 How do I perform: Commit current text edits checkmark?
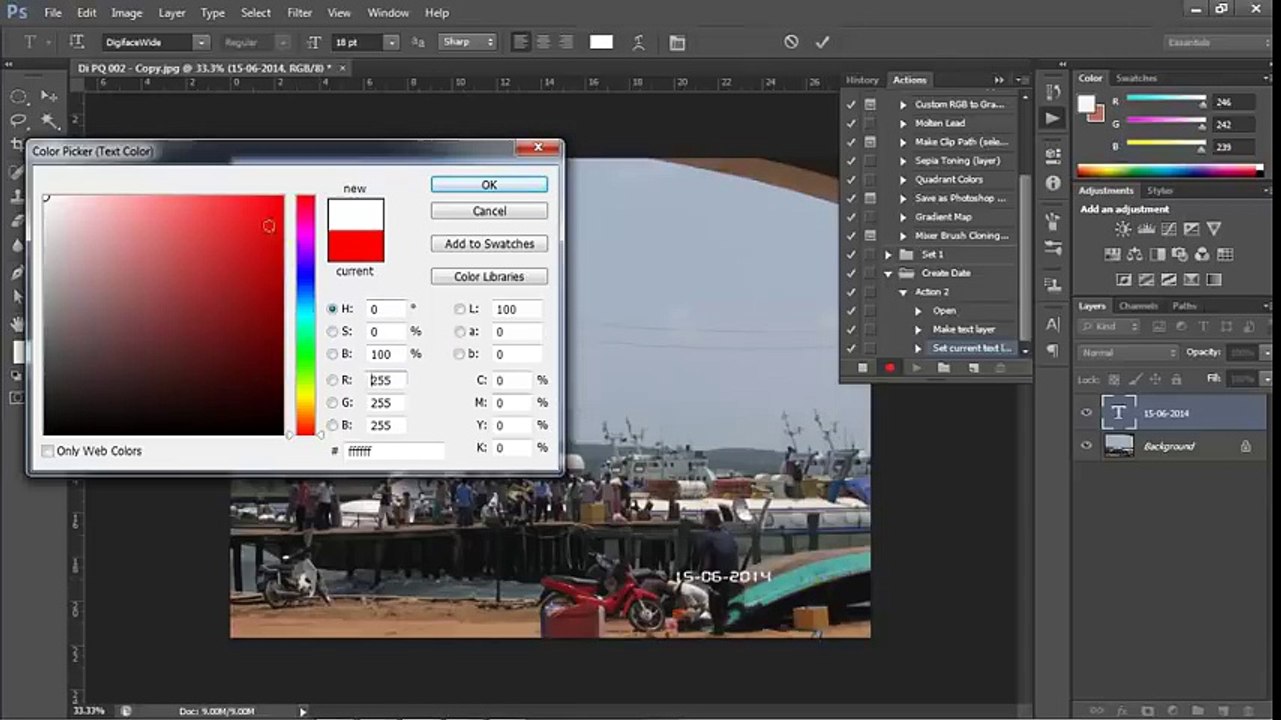click(822, 42)
